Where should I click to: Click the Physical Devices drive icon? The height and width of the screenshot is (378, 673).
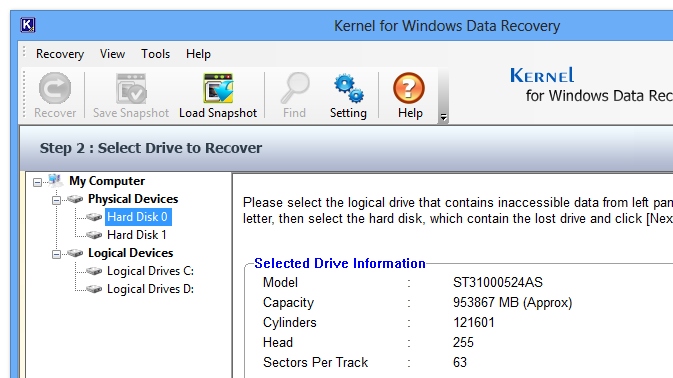point(75,199)
